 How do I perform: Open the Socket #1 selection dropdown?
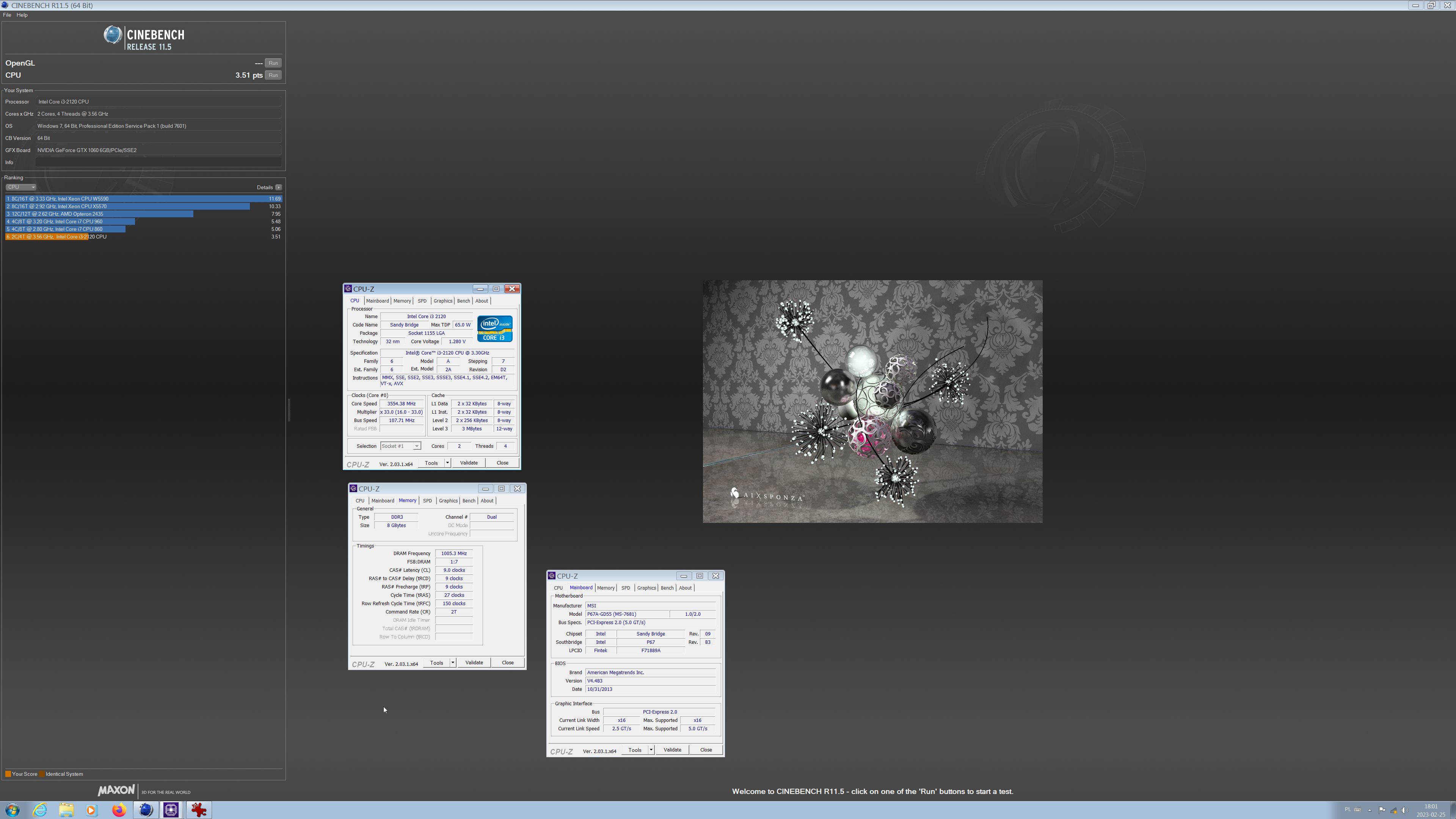[400, 446]
